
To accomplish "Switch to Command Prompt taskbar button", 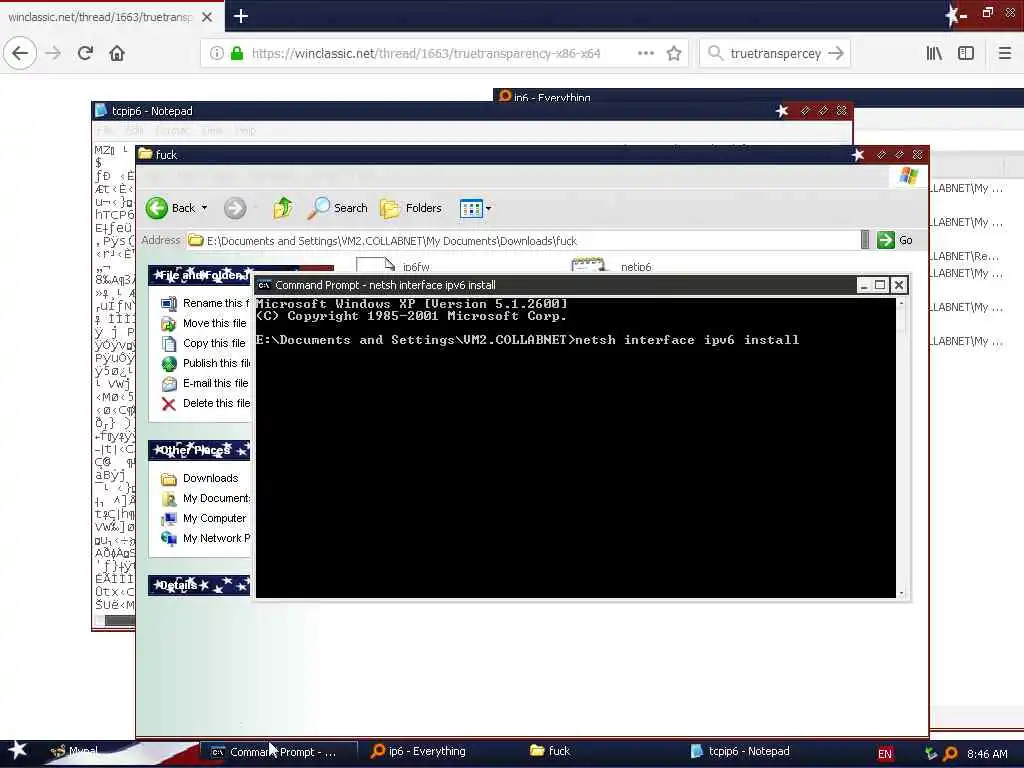I will [x=279, y=752].
